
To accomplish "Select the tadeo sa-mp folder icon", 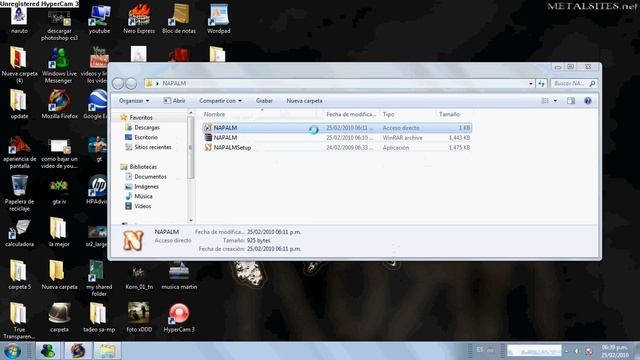I will pos(98,318).
